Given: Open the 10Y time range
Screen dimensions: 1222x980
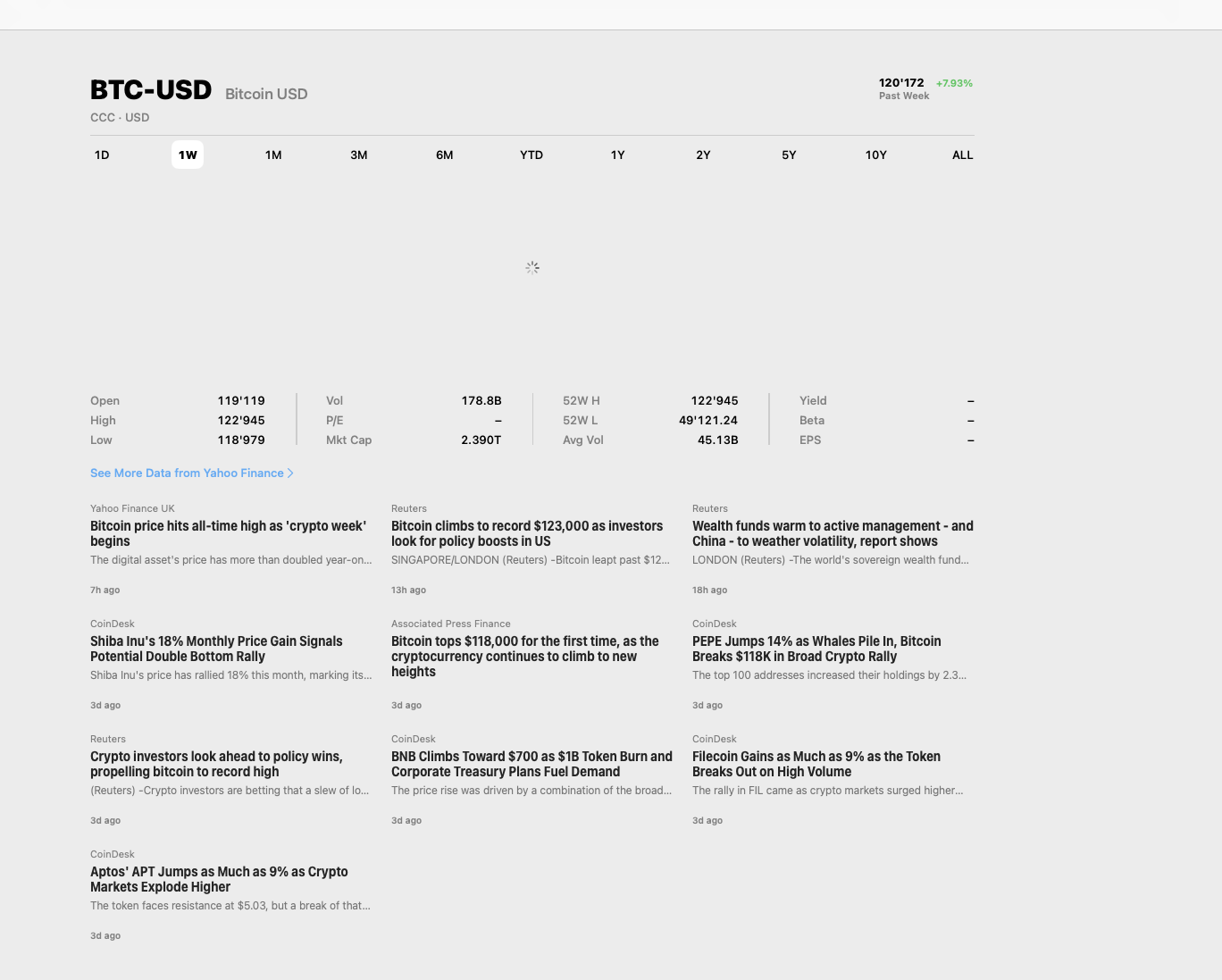Looking at the screenshot, I should click(x=875, y=155).
